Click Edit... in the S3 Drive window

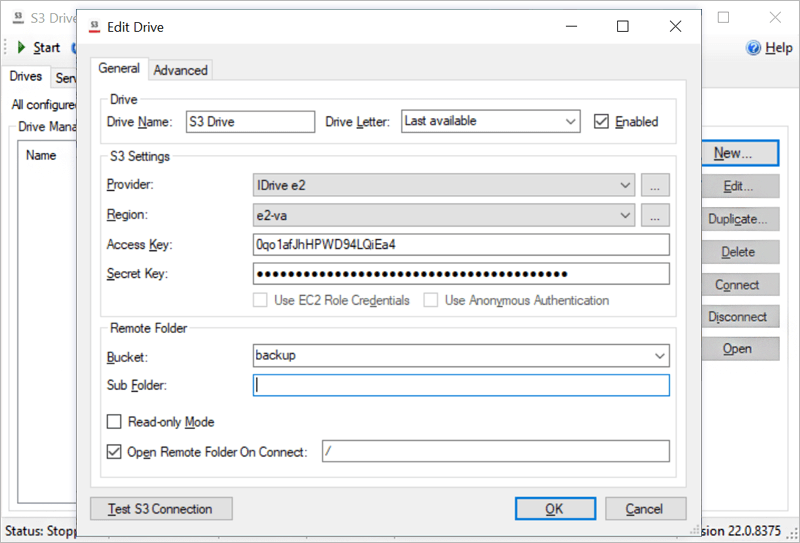point(740,186)
